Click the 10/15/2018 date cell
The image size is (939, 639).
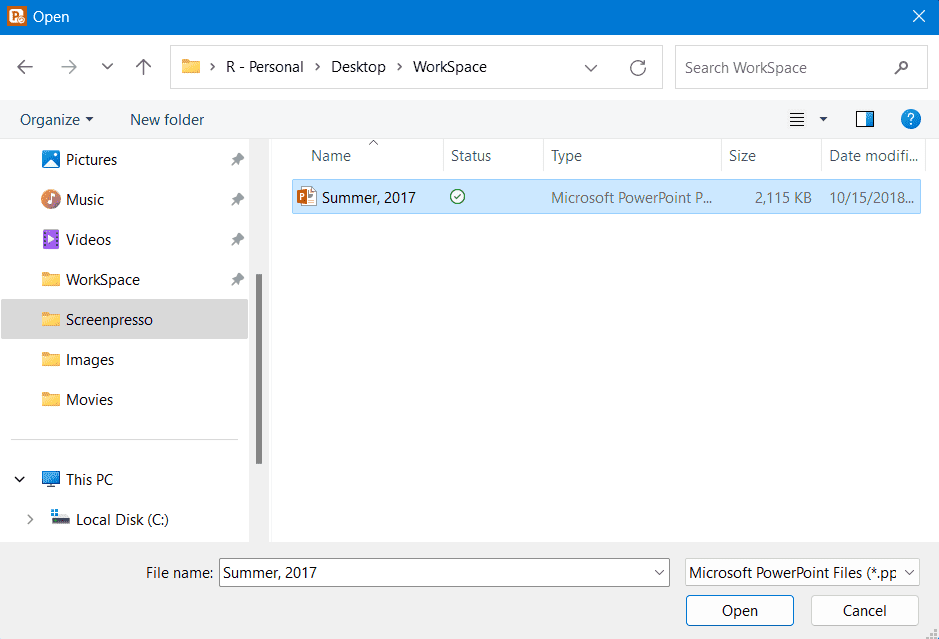[871, 198]
